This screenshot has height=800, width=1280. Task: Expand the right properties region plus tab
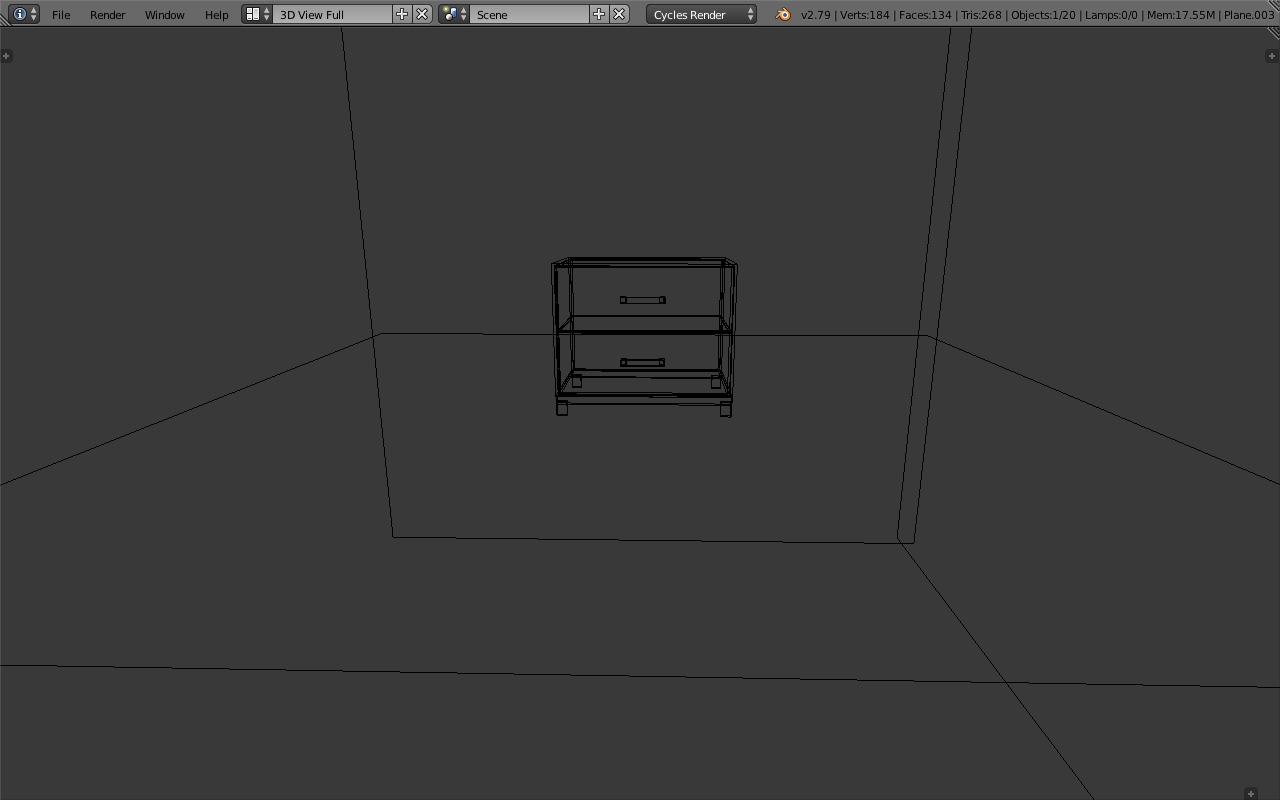pyautogui.click(x=1272, y=56)
